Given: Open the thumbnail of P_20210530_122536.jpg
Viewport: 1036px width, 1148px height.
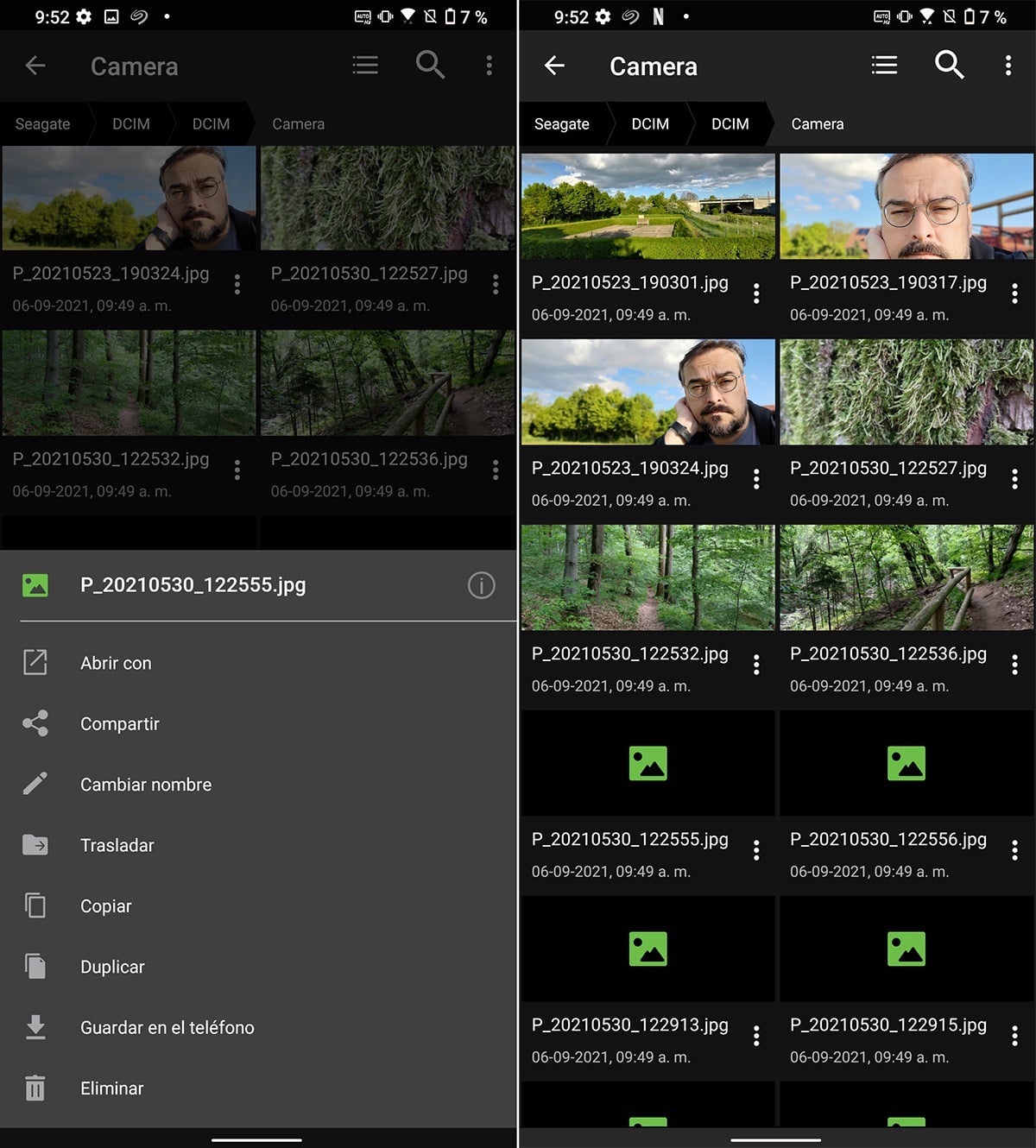Looking at the screenshot, I should click(x=906, y=578).
